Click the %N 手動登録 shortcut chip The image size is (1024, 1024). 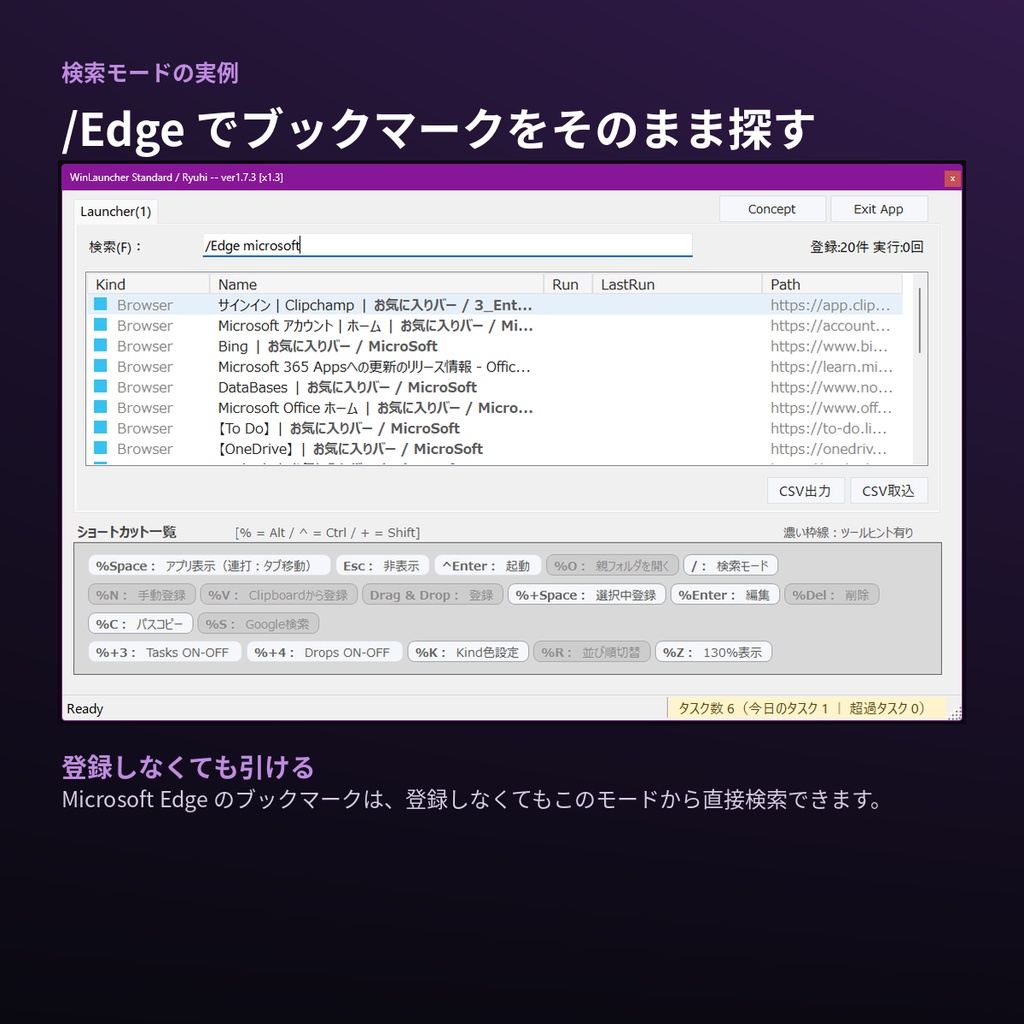142,595
